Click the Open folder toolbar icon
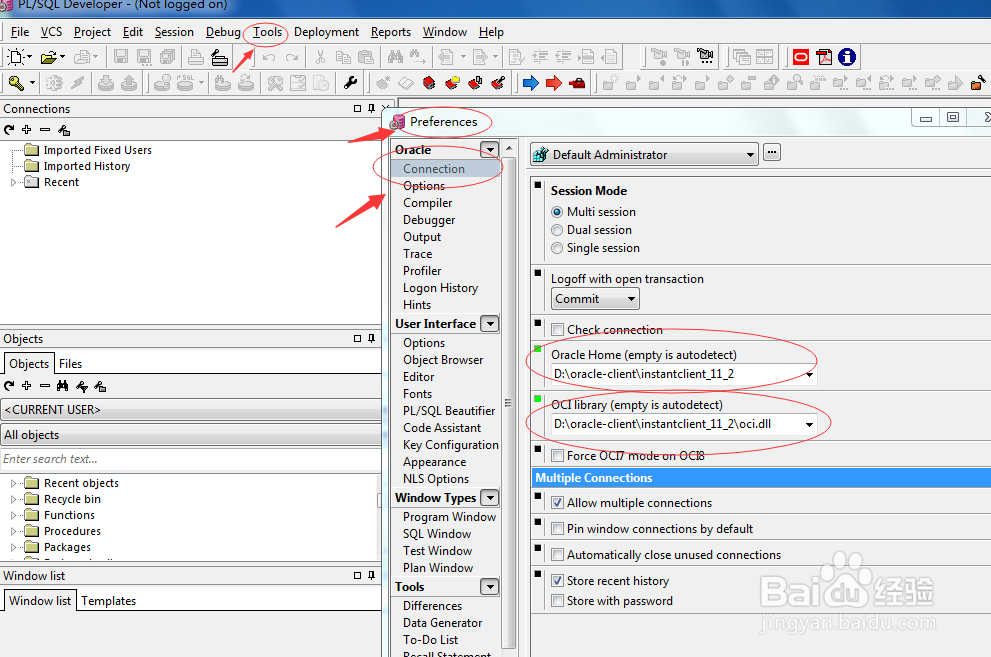Image resolution: width=991 pixels, height=657 pixels. point(49,57)
